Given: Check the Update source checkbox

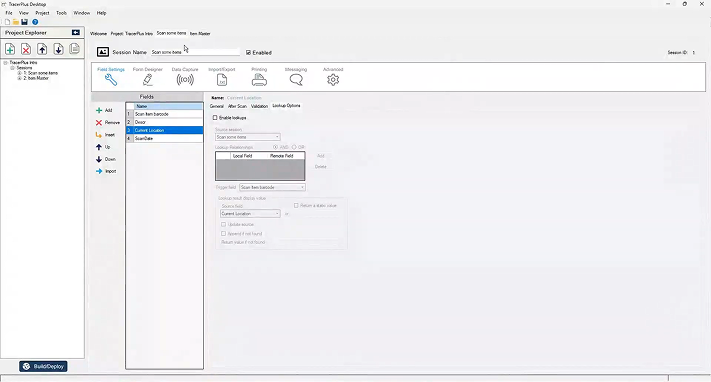Looking at the screenshot, I should click(223, 224).
